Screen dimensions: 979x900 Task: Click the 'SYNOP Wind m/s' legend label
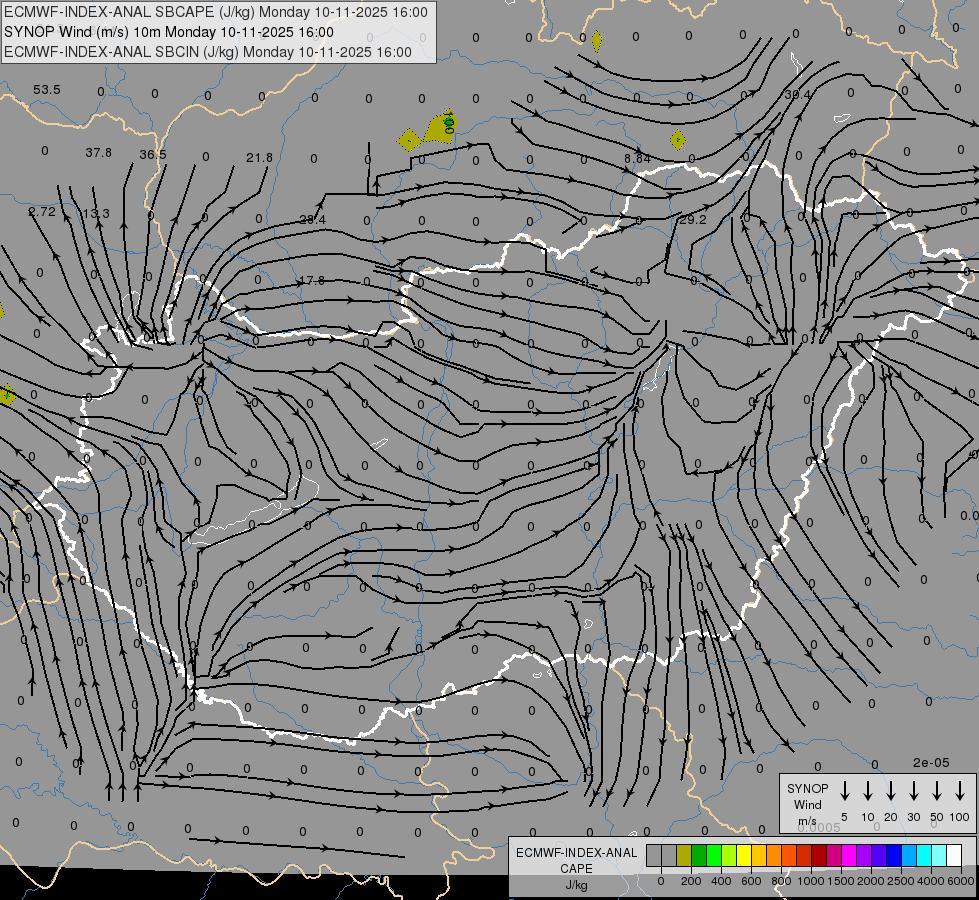807,804
